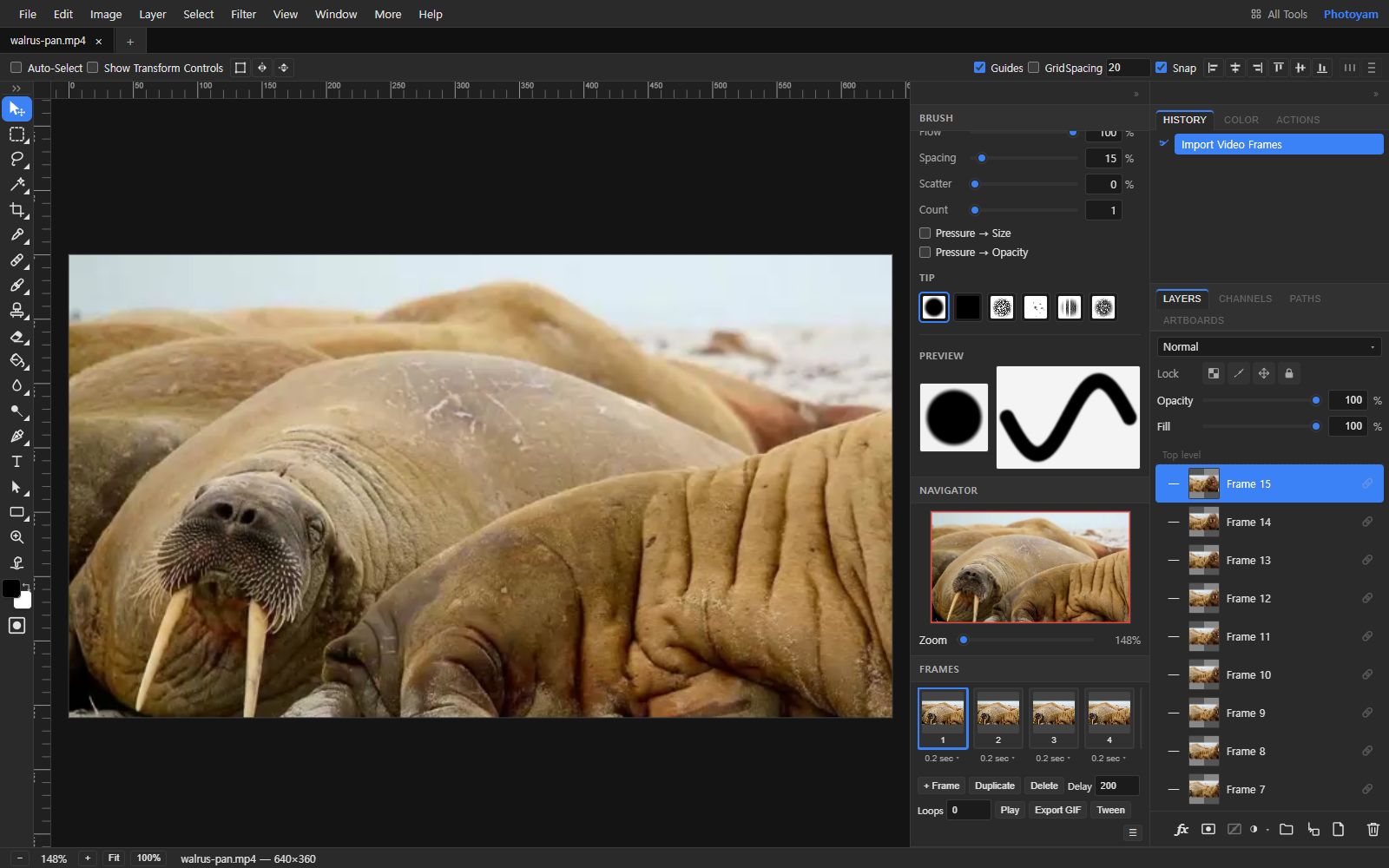Open the Layer menu
The width and height of the screenshot is (1389, 868).
(x=153, y=14)
